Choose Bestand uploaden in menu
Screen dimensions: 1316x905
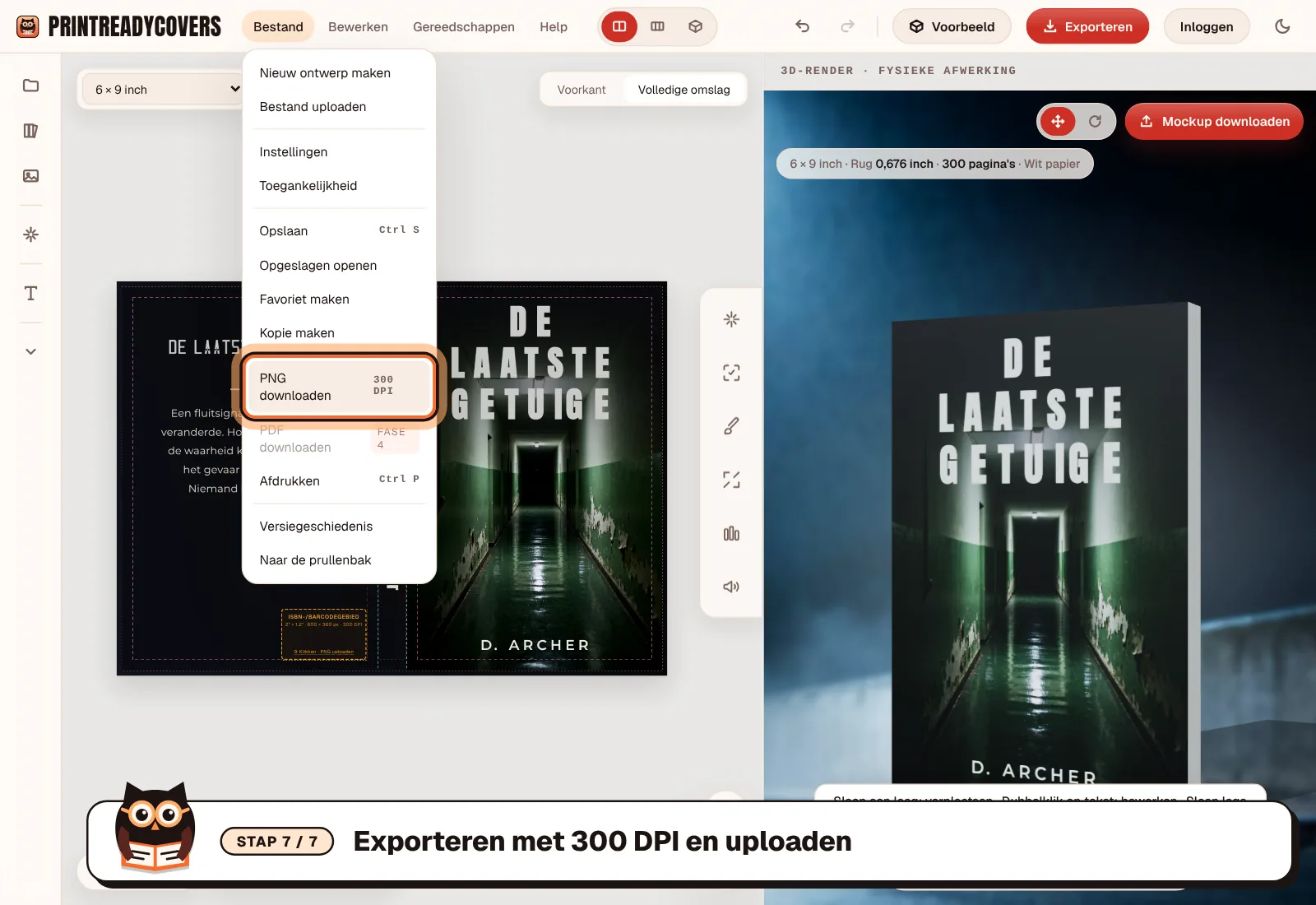coord(339,107)
